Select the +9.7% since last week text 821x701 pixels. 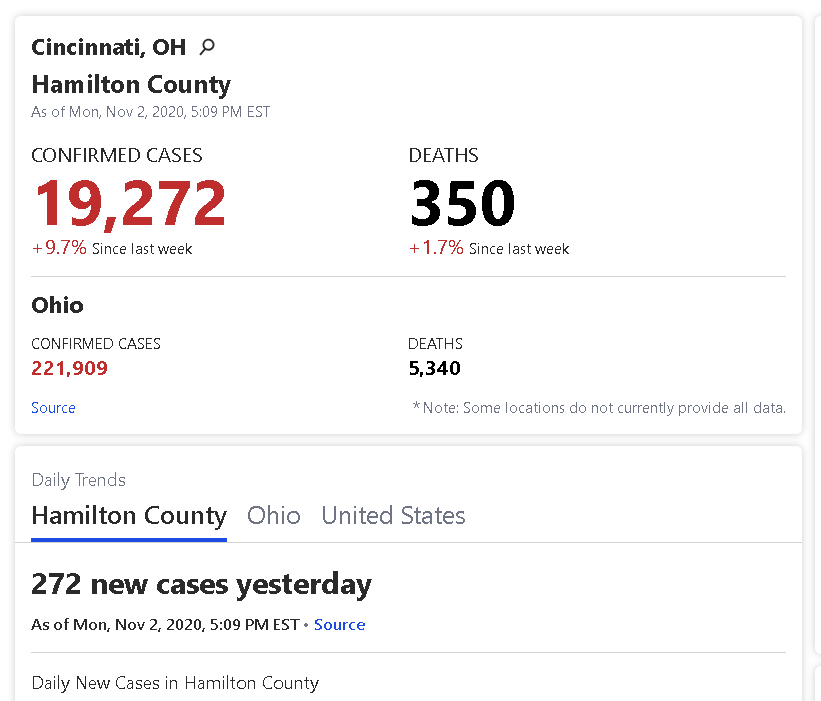(x=112, y=248)
